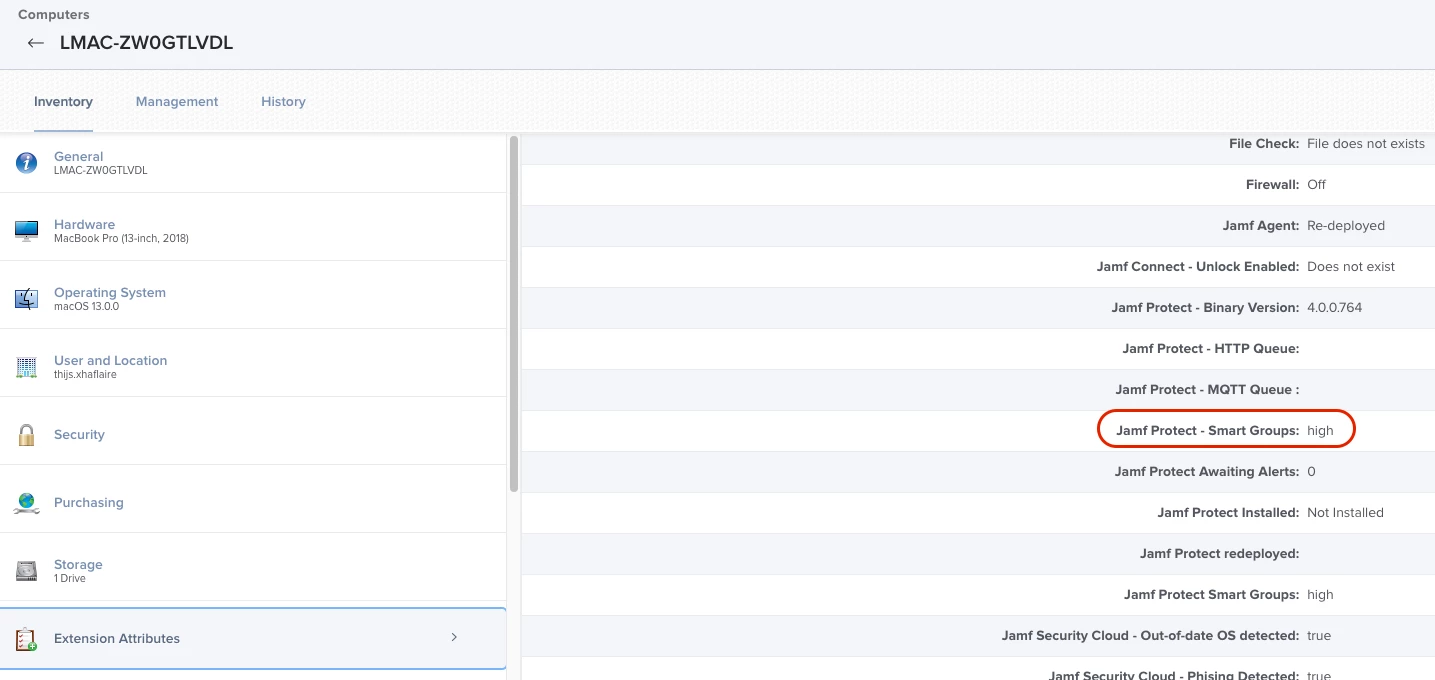Switch to the Management tab
Image resolution: width=1435 pixels, height=680 pixels.
(177, 102)
